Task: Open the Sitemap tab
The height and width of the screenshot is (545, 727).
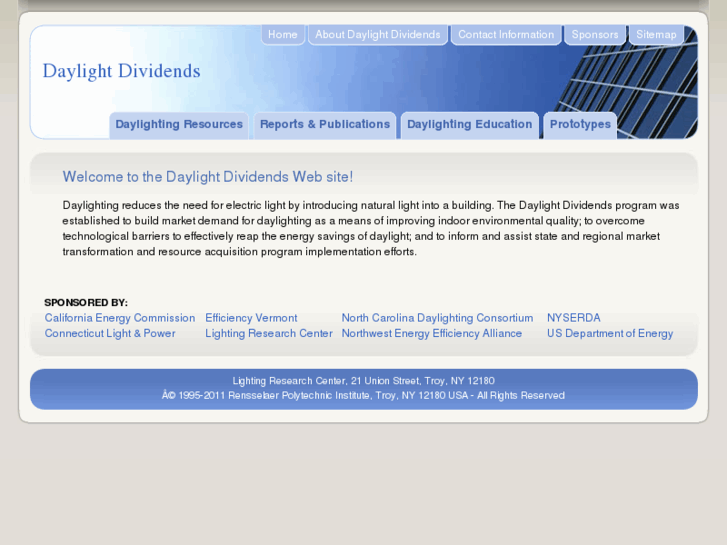Action: (656, 35)
